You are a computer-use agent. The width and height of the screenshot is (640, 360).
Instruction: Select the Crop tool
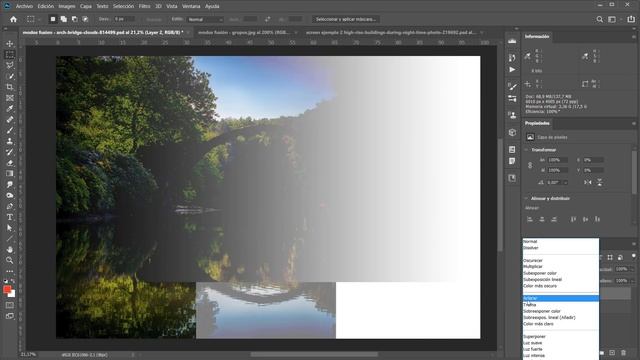[10, 87]
